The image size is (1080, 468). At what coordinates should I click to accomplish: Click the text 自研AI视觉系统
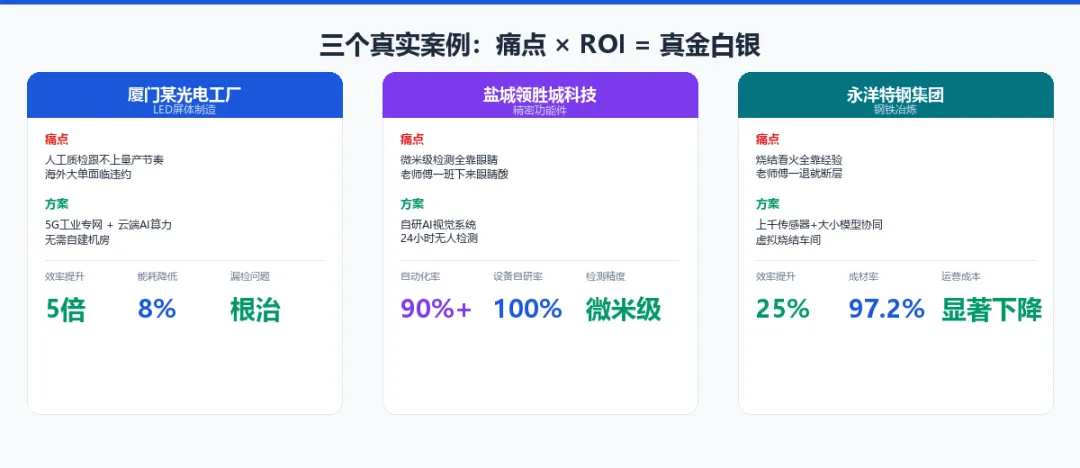tap(438, 225)
